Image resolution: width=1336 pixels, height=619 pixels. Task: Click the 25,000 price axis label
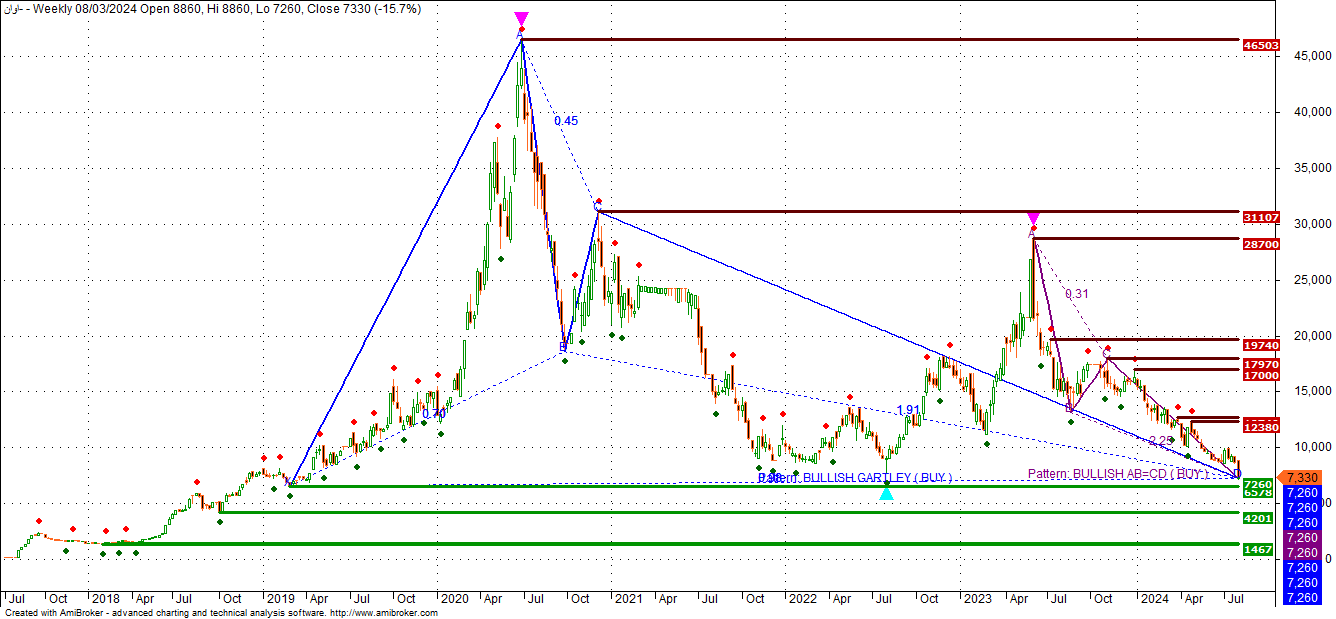(1311, 280)
